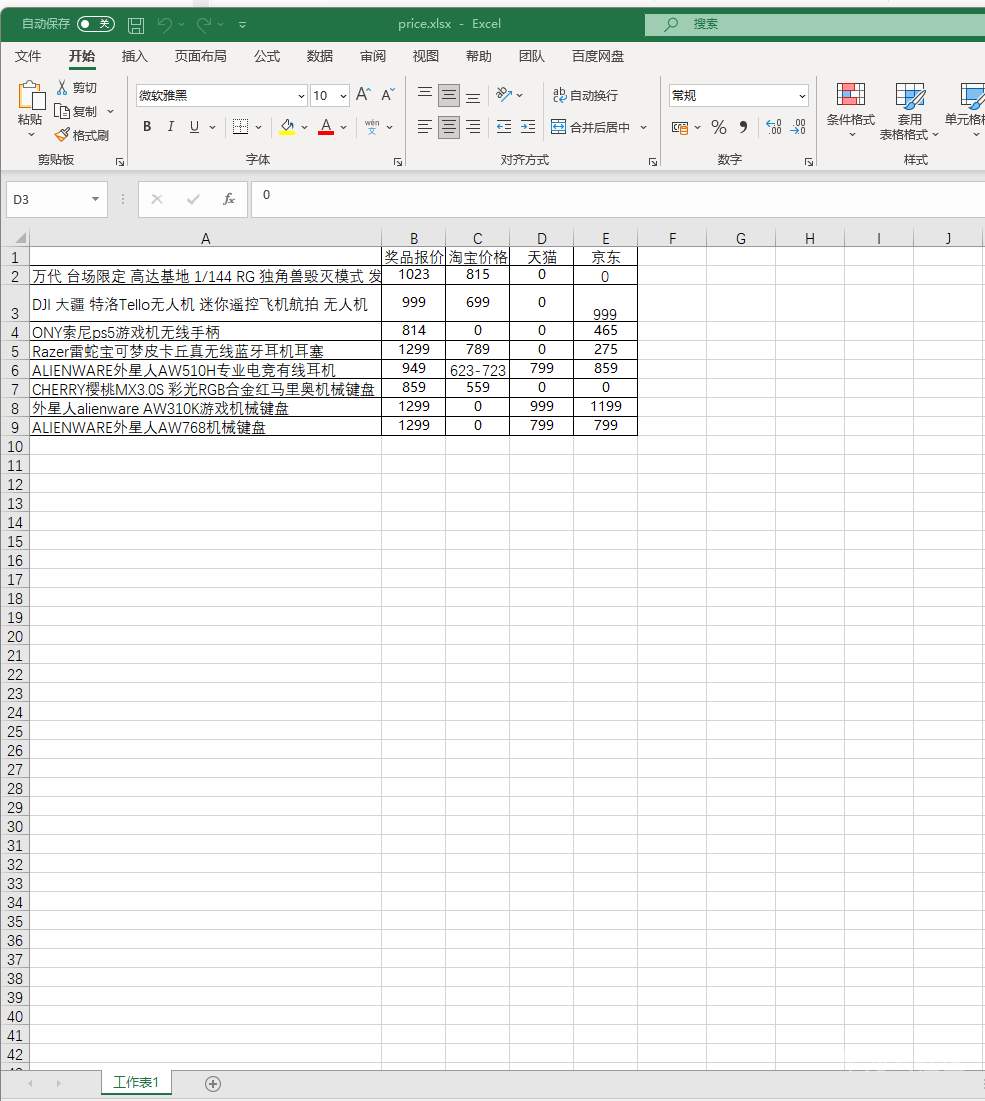Open the Name Box dropdown arrow

coord(95,199)
